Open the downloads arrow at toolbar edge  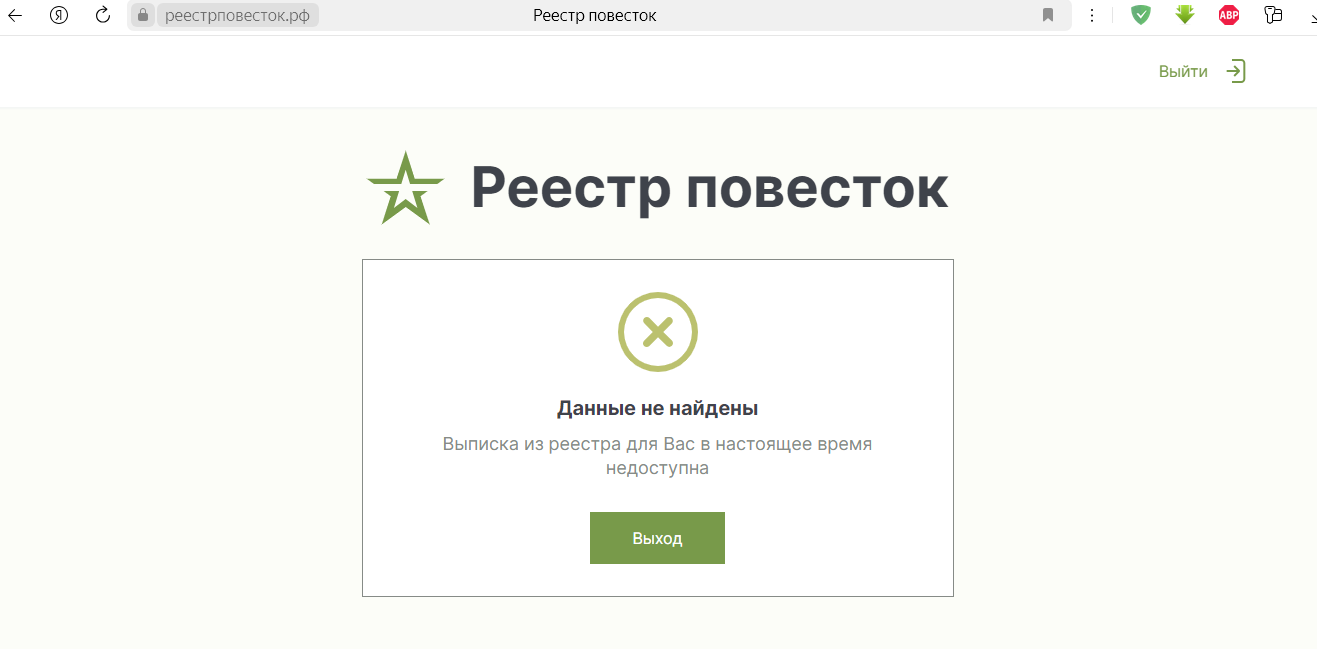[x=1312, y=15]
